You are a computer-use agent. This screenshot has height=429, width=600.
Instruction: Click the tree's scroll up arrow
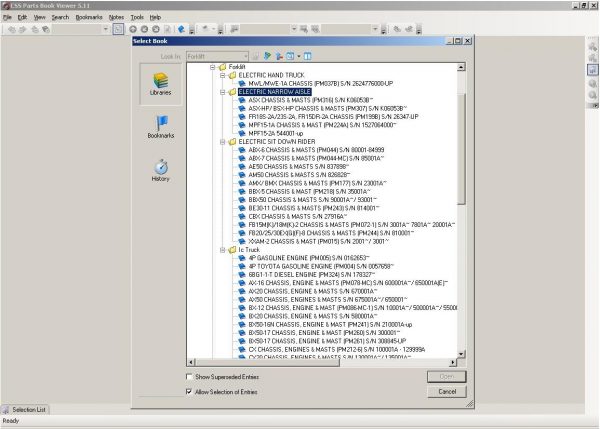coord(461,67)
